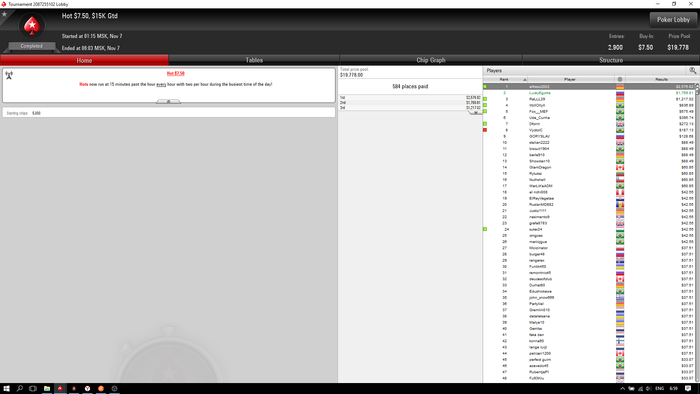
Task: Click the orange circular app in the taskbar
Action: tap(101, 389)
